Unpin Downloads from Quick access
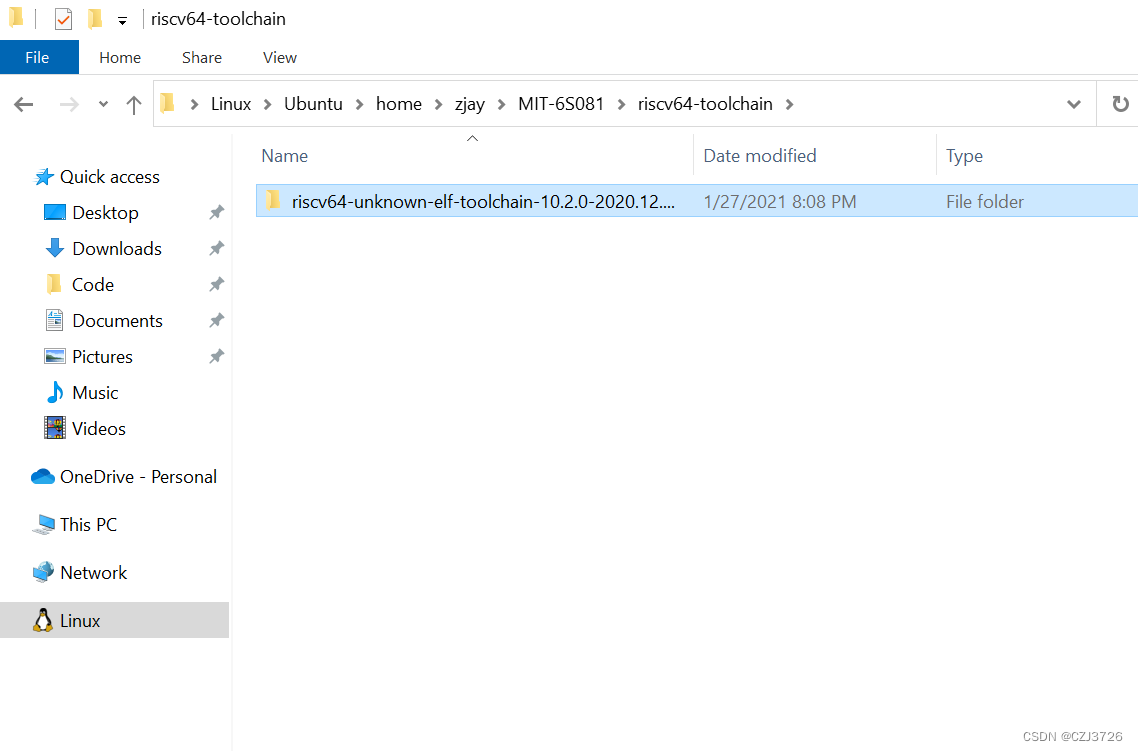 point(216,248)
